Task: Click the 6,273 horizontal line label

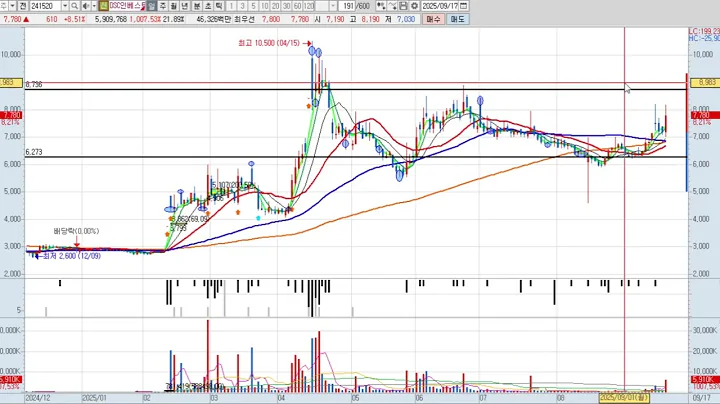Action: tap(34, 152)
